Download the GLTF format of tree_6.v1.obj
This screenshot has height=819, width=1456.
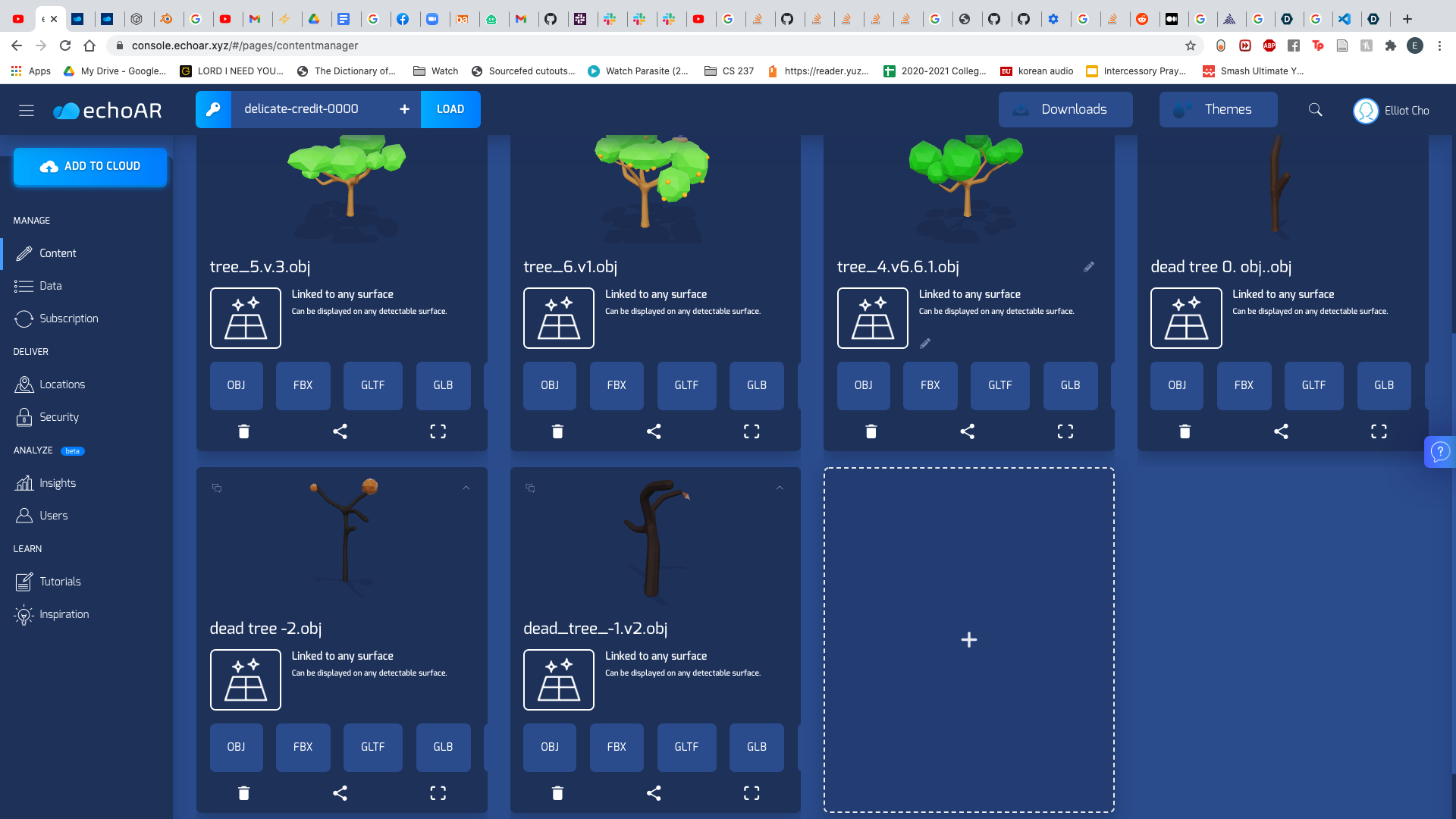686,385
